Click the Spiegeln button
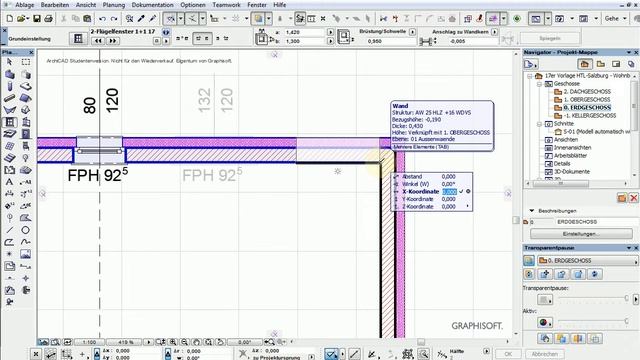The image size is (640, 360). (550, 38)
